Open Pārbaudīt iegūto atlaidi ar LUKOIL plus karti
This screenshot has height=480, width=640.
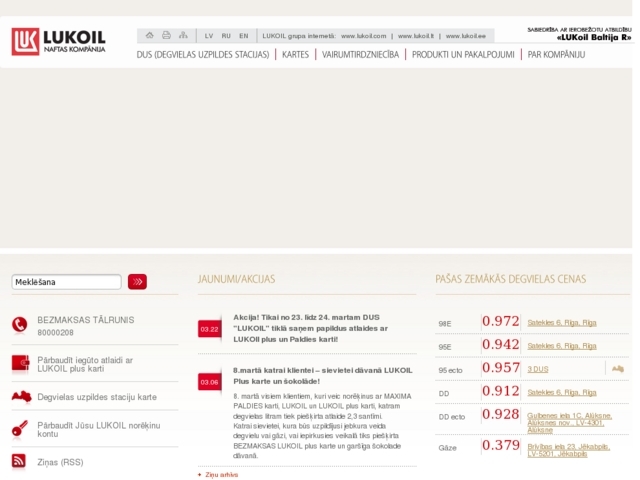click(x=85, y=364)
